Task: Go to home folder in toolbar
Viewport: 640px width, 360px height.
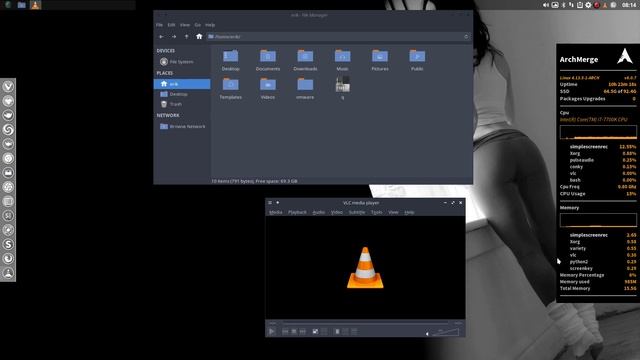Action: coord(199,37)
